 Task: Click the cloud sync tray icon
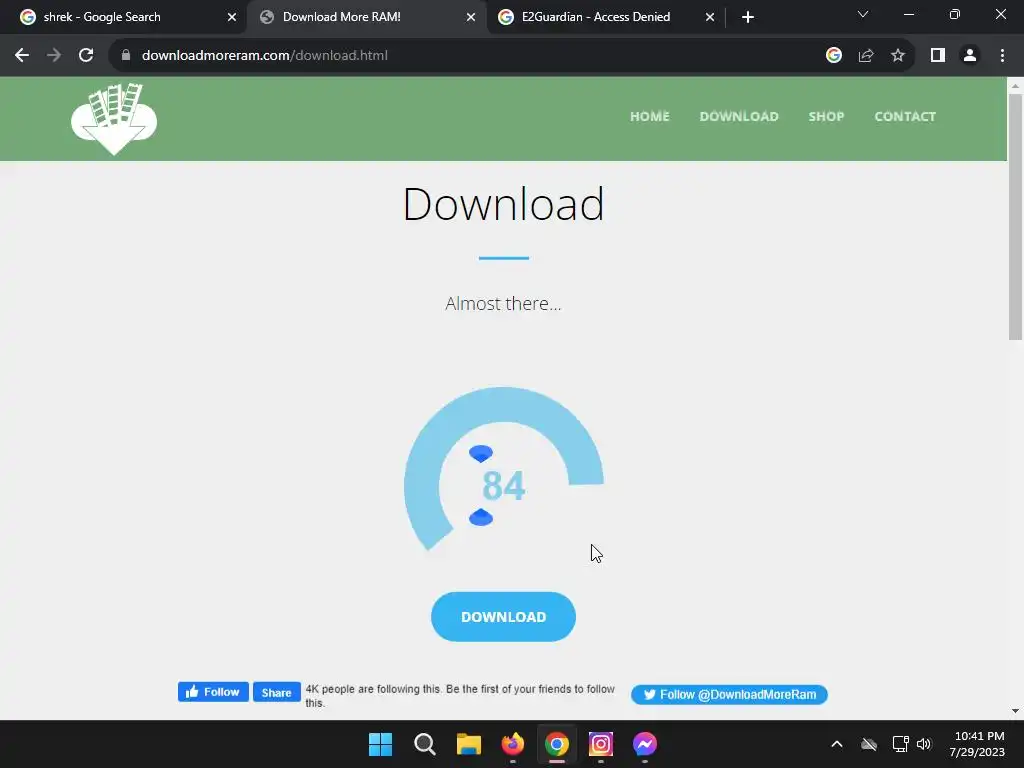point(869,744)
